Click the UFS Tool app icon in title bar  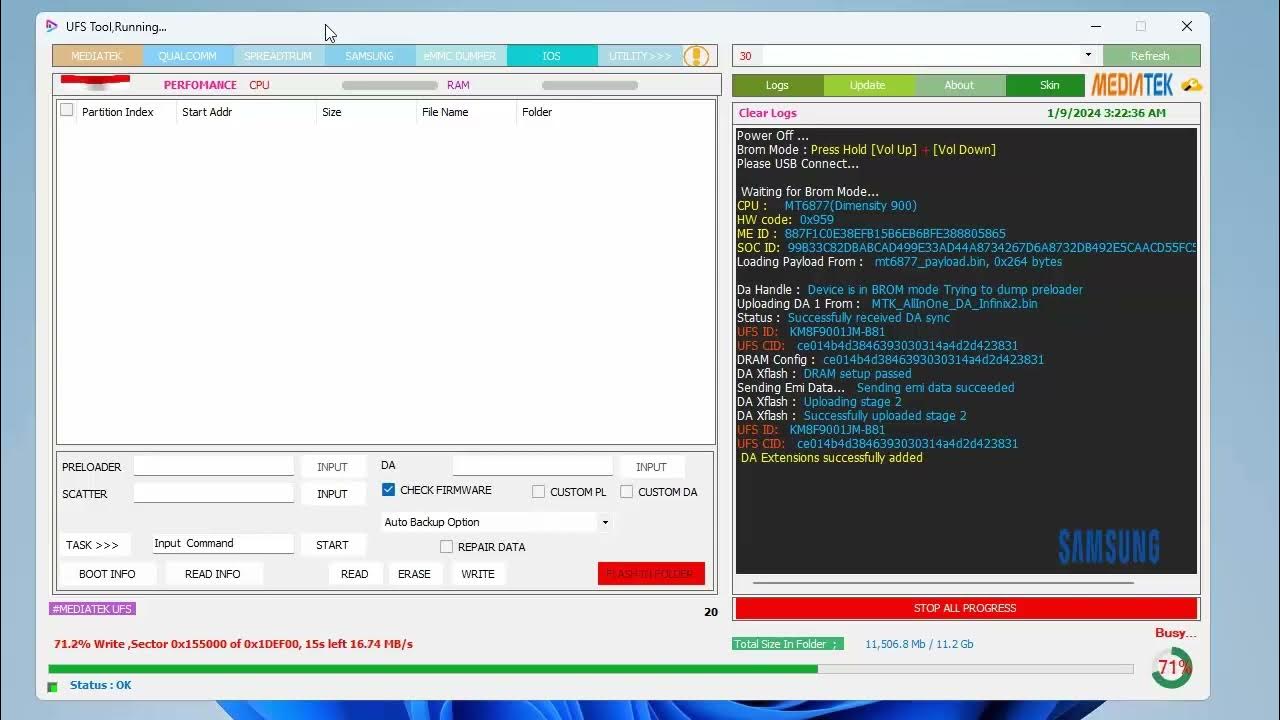52,27
